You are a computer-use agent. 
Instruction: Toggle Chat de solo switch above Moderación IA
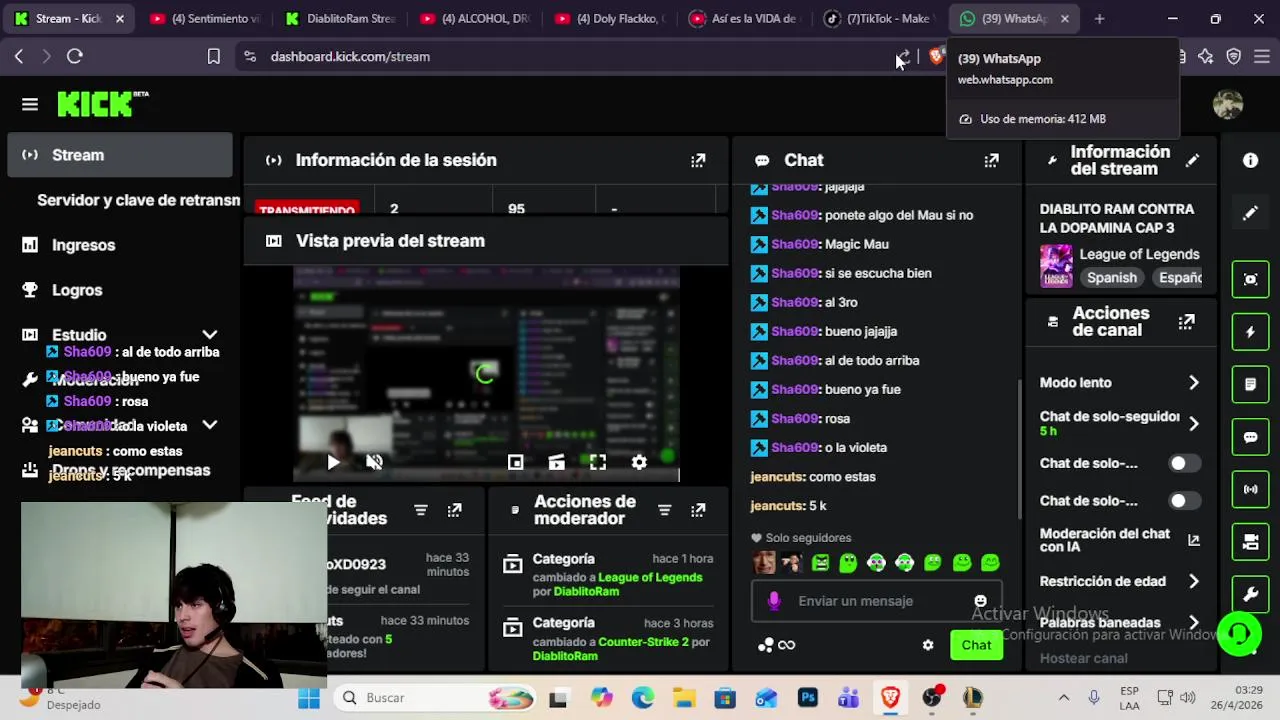1185,501
